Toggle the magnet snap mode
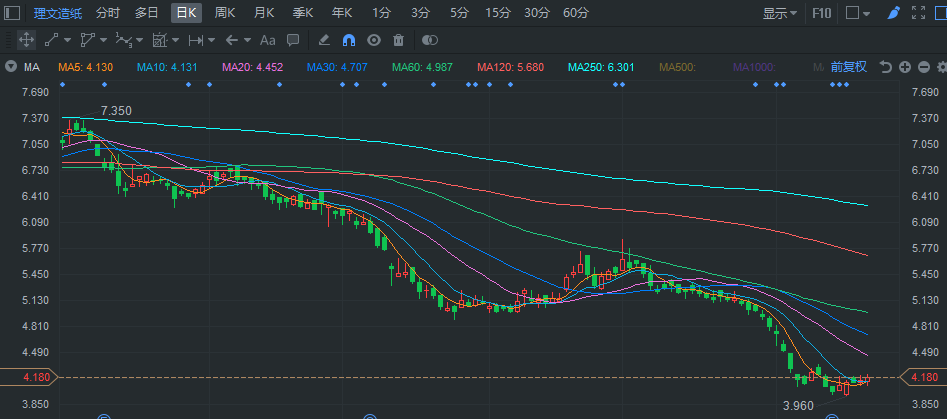 pyautogui.click(x=349, y=40)
